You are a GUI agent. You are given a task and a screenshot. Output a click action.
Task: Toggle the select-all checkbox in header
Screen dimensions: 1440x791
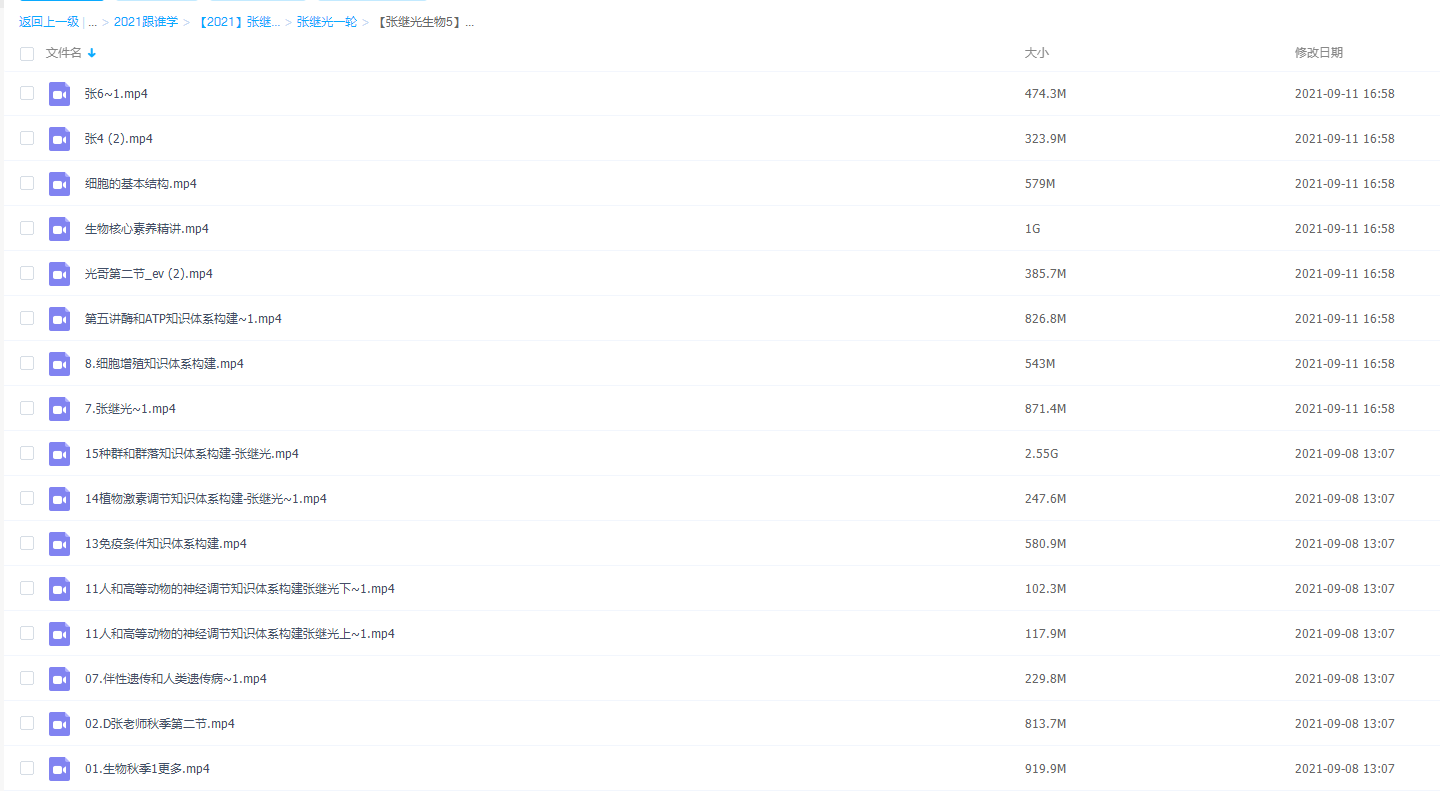point(27,53)
